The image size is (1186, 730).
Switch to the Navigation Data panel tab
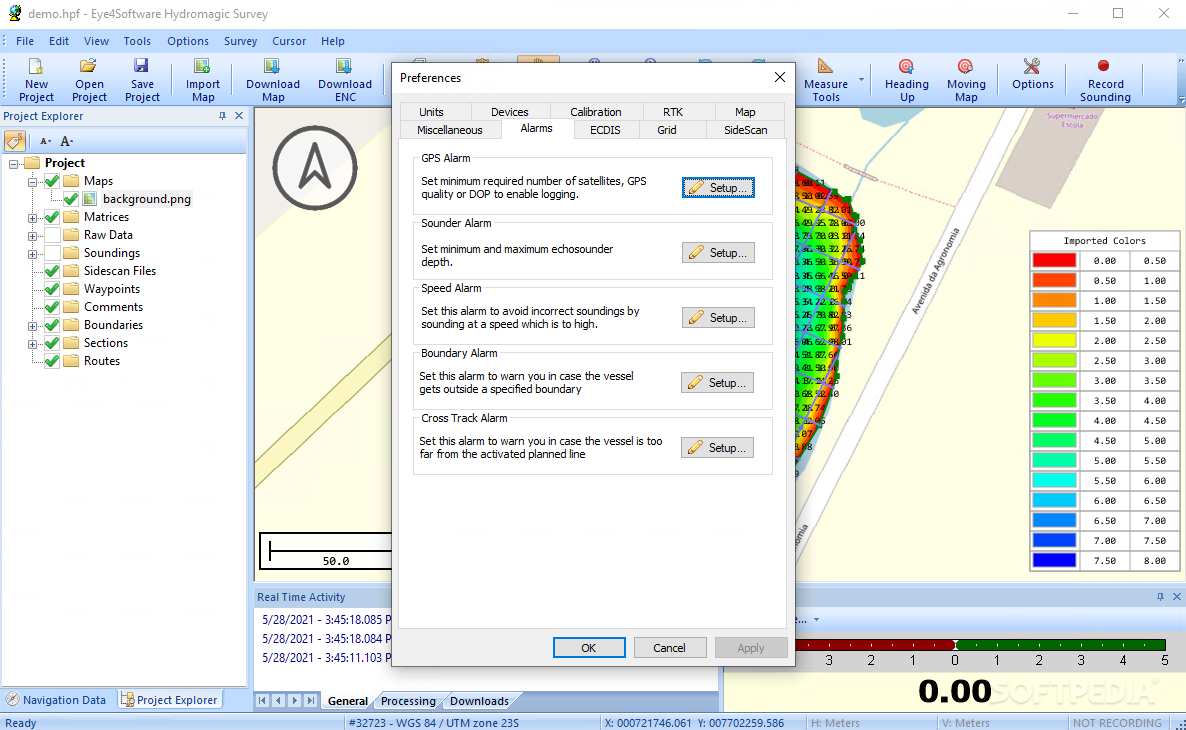click(x=56, y=700)
